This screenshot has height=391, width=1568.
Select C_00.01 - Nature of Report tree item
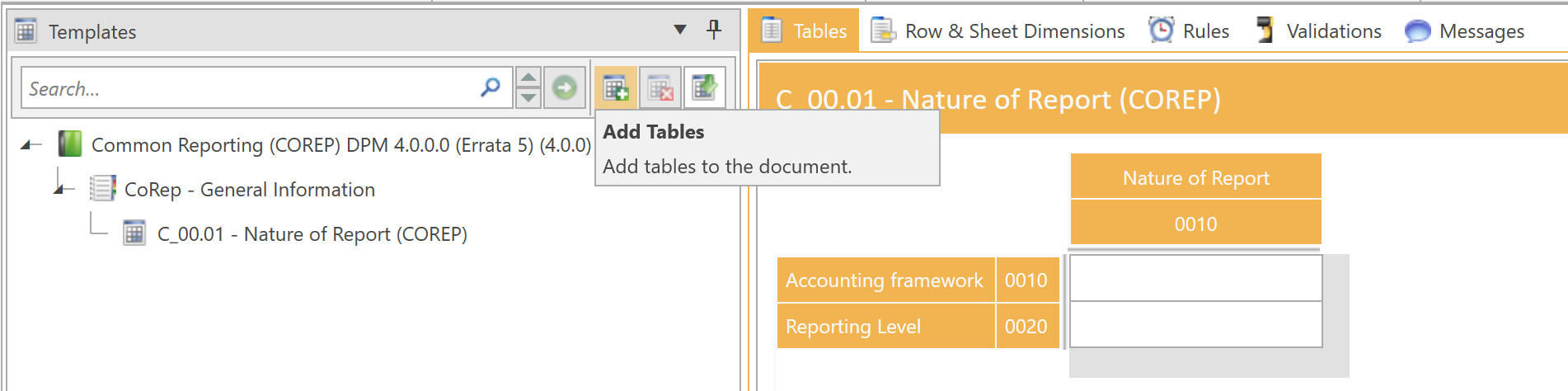[312, 234]
